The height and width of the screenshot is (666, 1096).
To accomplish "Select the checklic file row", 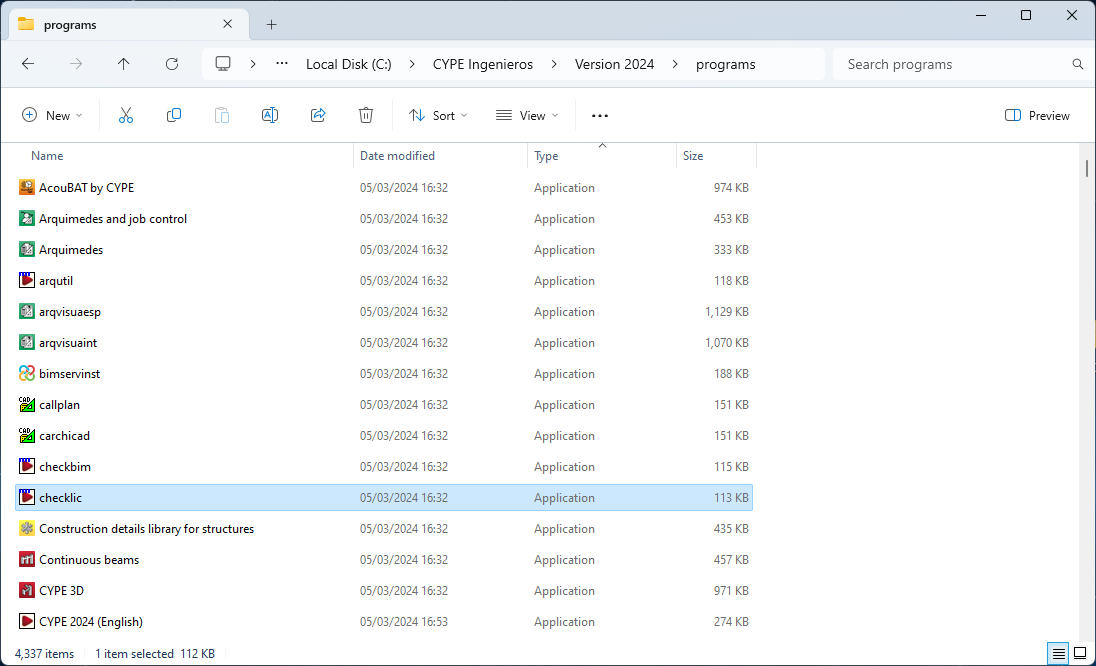I will 384,498.
